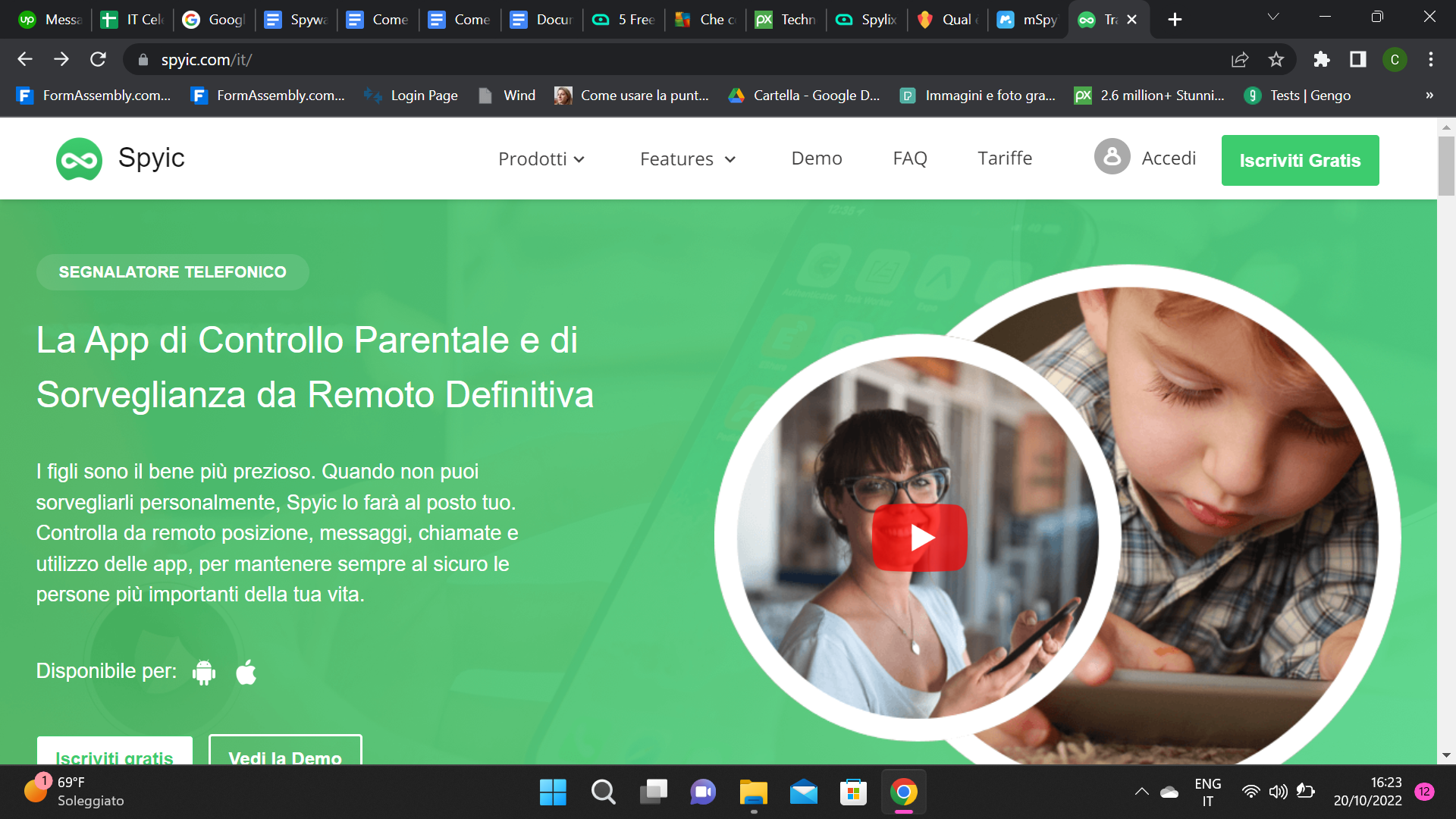Toggle Chrome side panel icon
Viewport: 1456px width, 819px height.
coord(1357,60)
